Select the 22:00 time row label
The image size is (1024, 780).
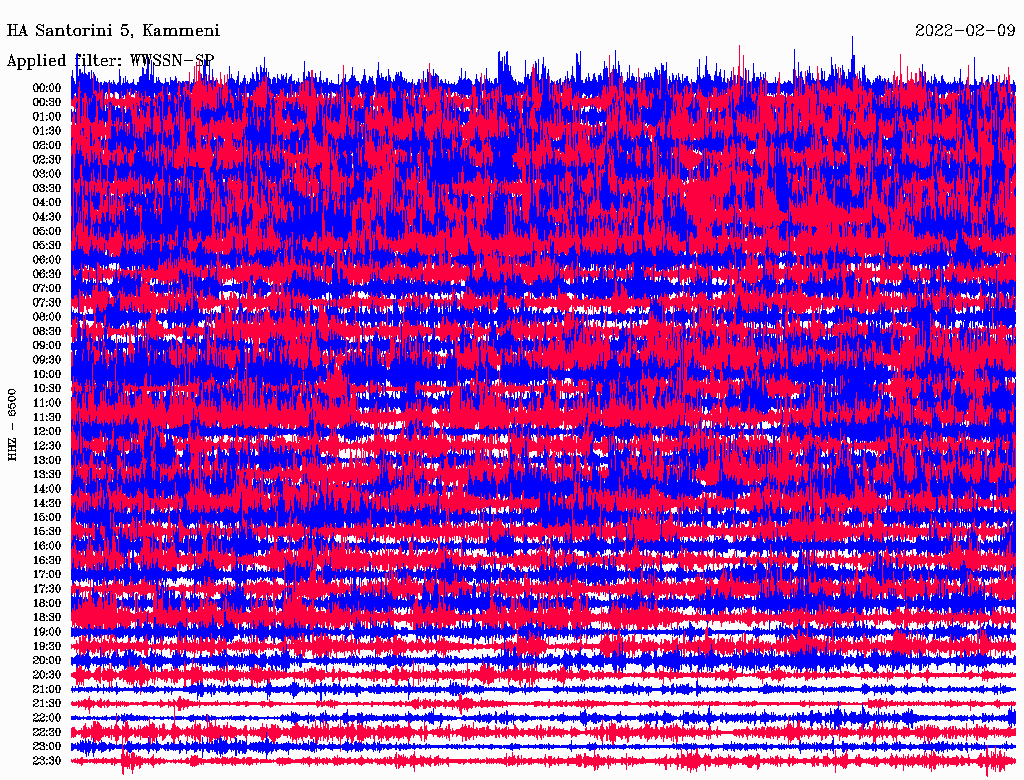tap(47, 718)
